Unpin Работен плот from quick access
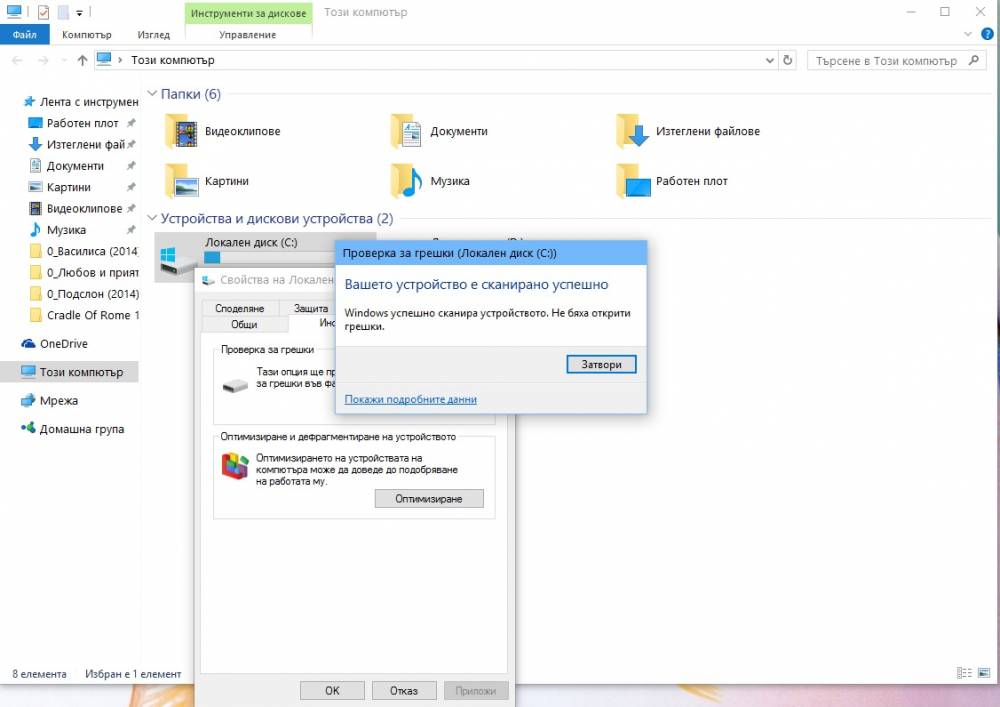Image resolution: width=1000 pixels, height=707 pixels. tap(131, 123)
